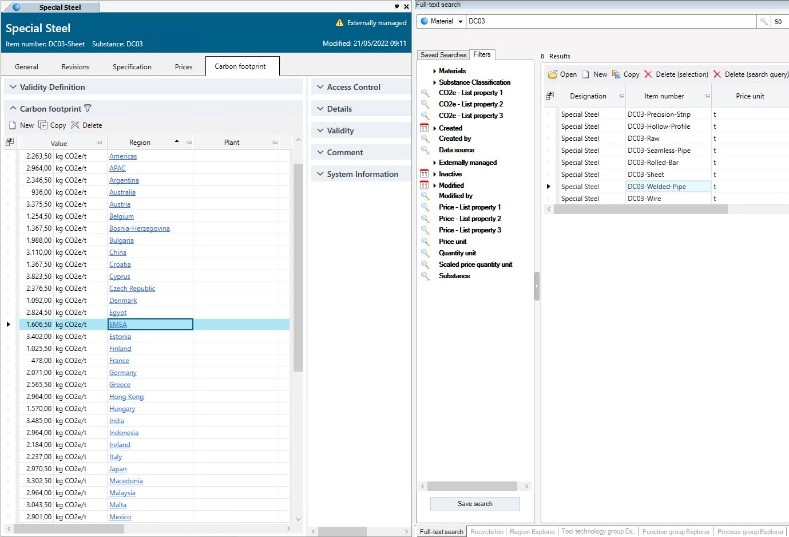
Task: Click calendar icon for Inactive filter
Action: (424, 174)
